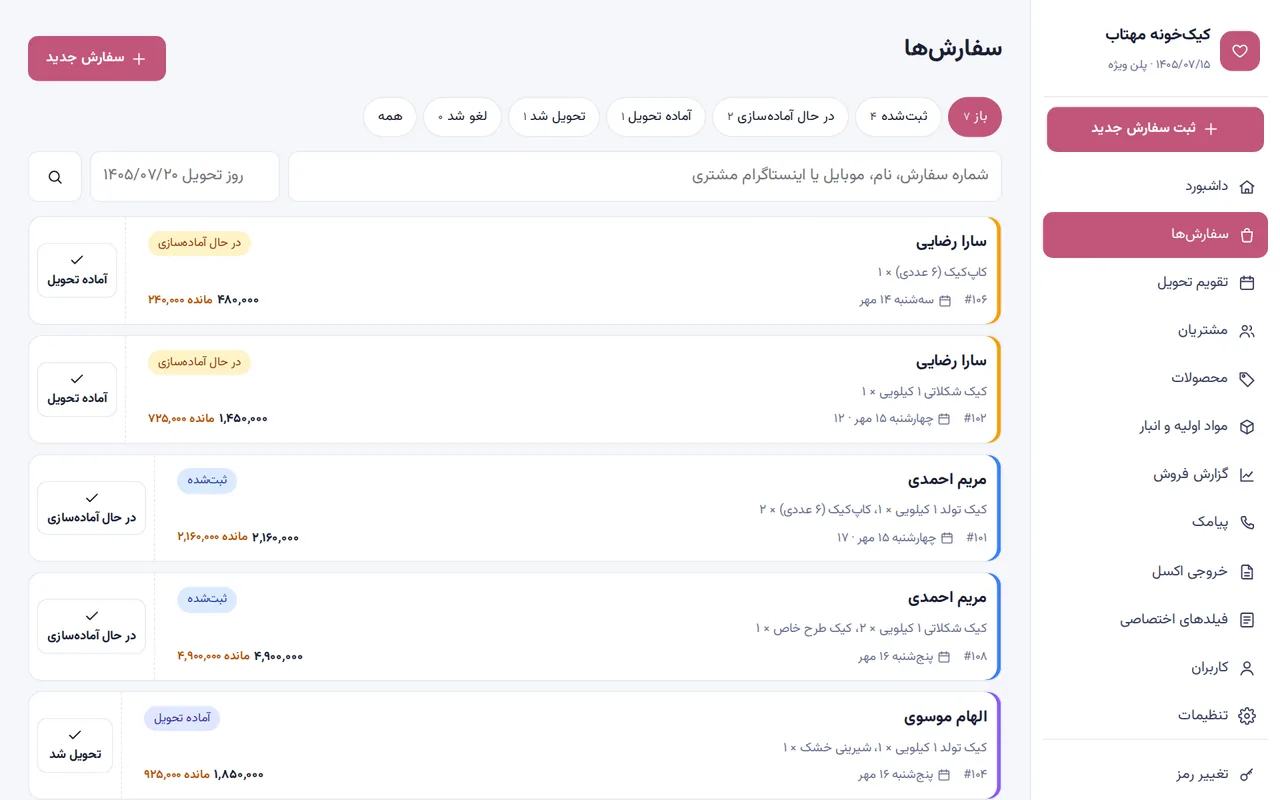The width and height of the screenshot is (1280, 800).
Task: Click the گزارش فروش chart icon
Action: (x=1246, y=475)
